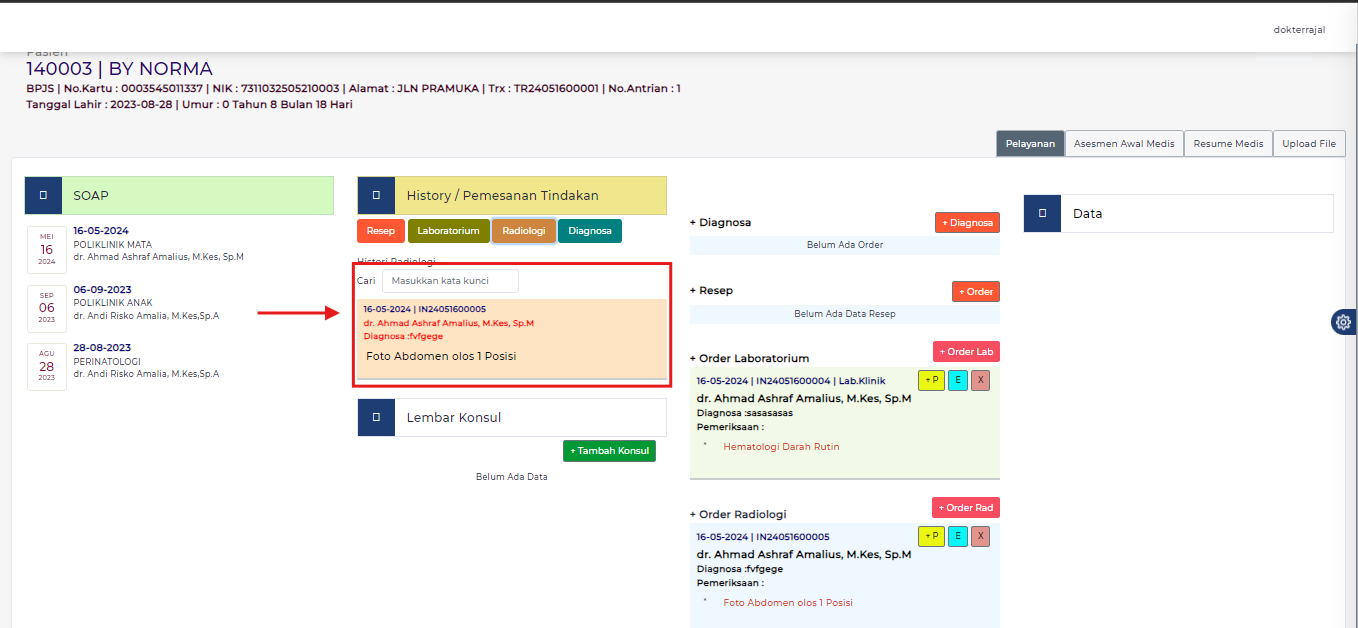Viewport: 1358px width, 628px height.
Task: Go to the Upload File tab
Action: [x=1308, y=144]
